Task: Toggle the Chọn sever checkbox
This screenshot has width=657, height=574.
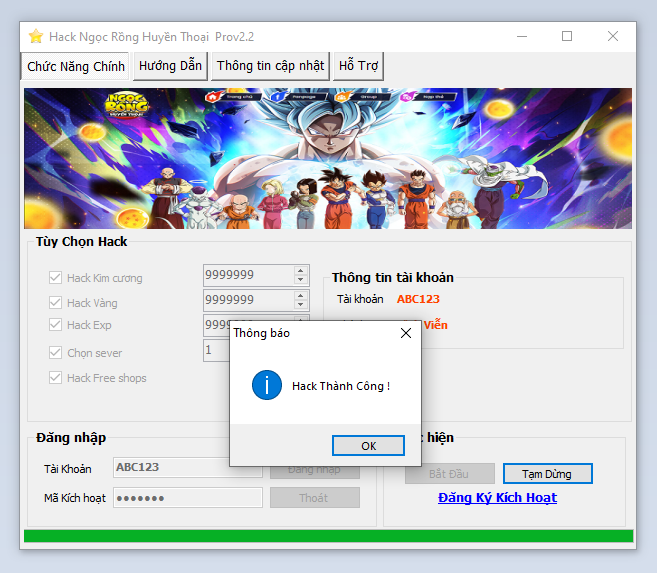Action: pyautogui.click(x=55, y=353)
